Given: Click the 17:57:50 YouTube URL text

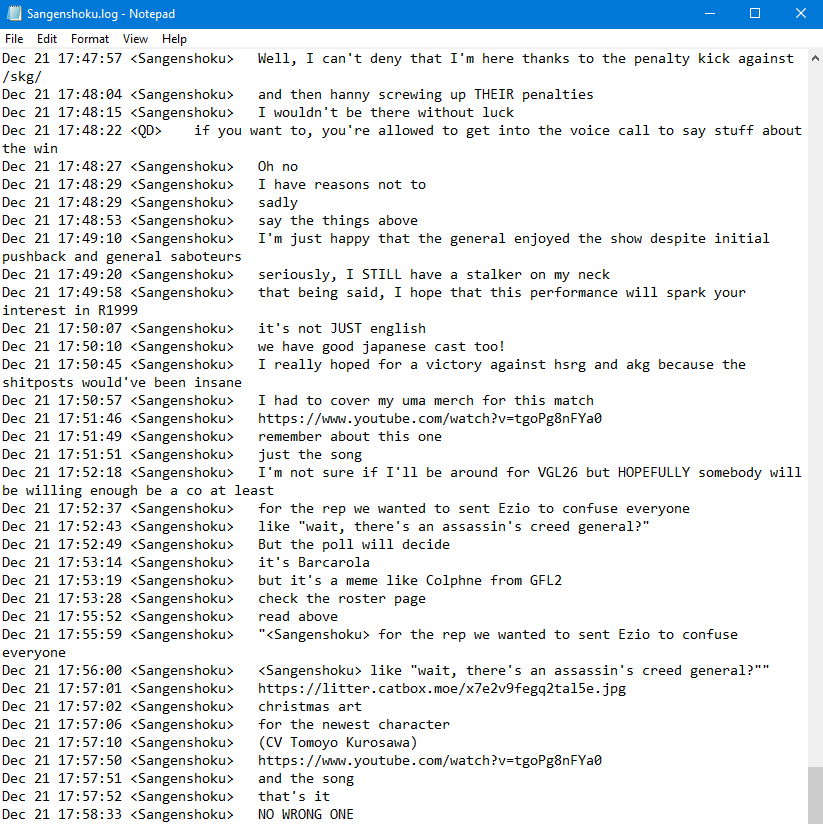Looking at the screenshot, I should (x=429, y=760).
